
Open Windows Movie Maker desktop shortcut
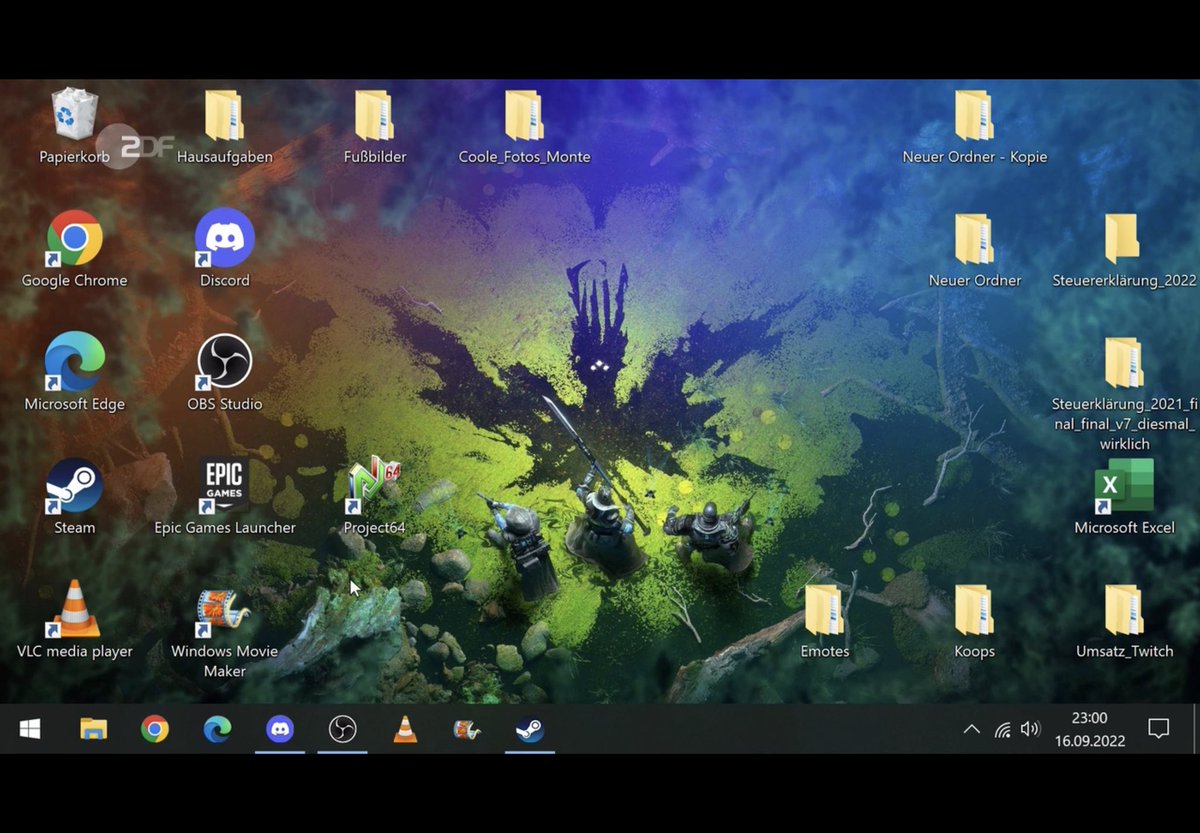(x=224, y=613)
